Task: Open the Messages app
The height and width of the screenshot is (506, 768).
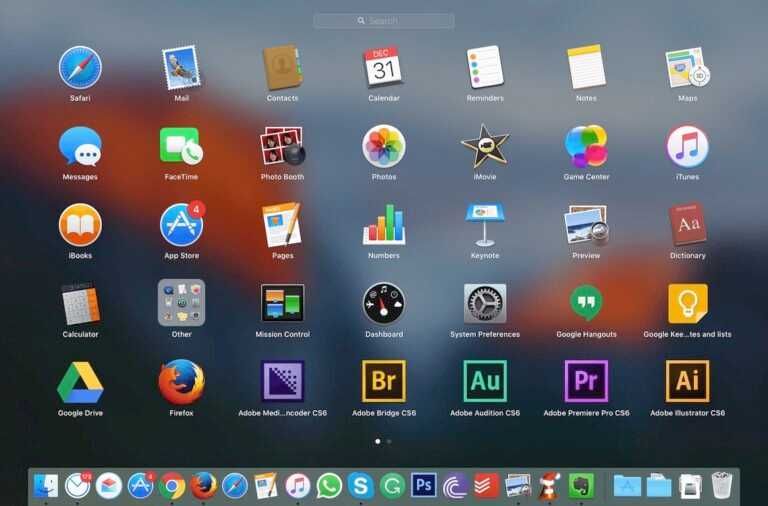Action: (x=80, y=146)
